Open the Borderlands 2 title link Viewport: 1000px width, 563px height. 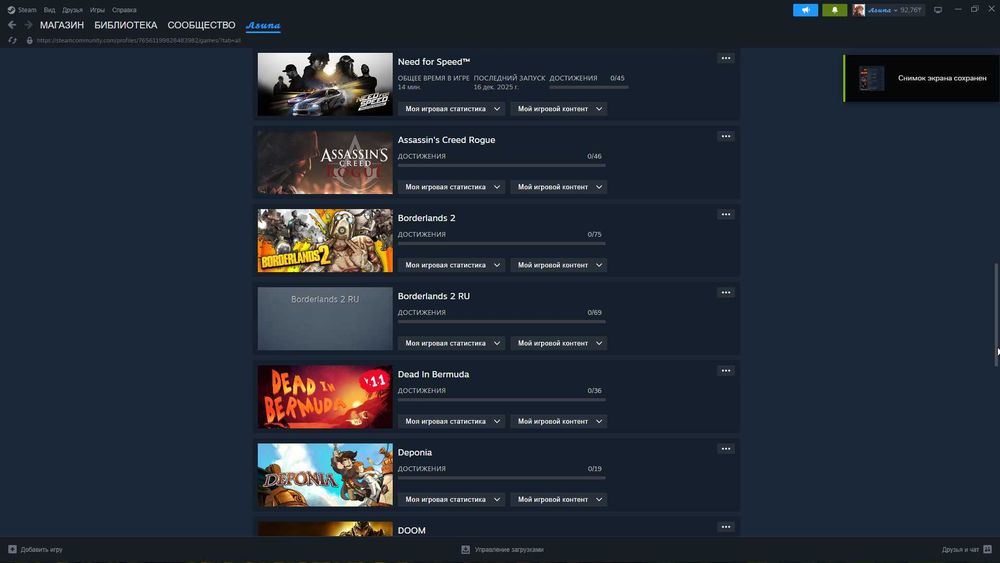click(x=427, y=218)
